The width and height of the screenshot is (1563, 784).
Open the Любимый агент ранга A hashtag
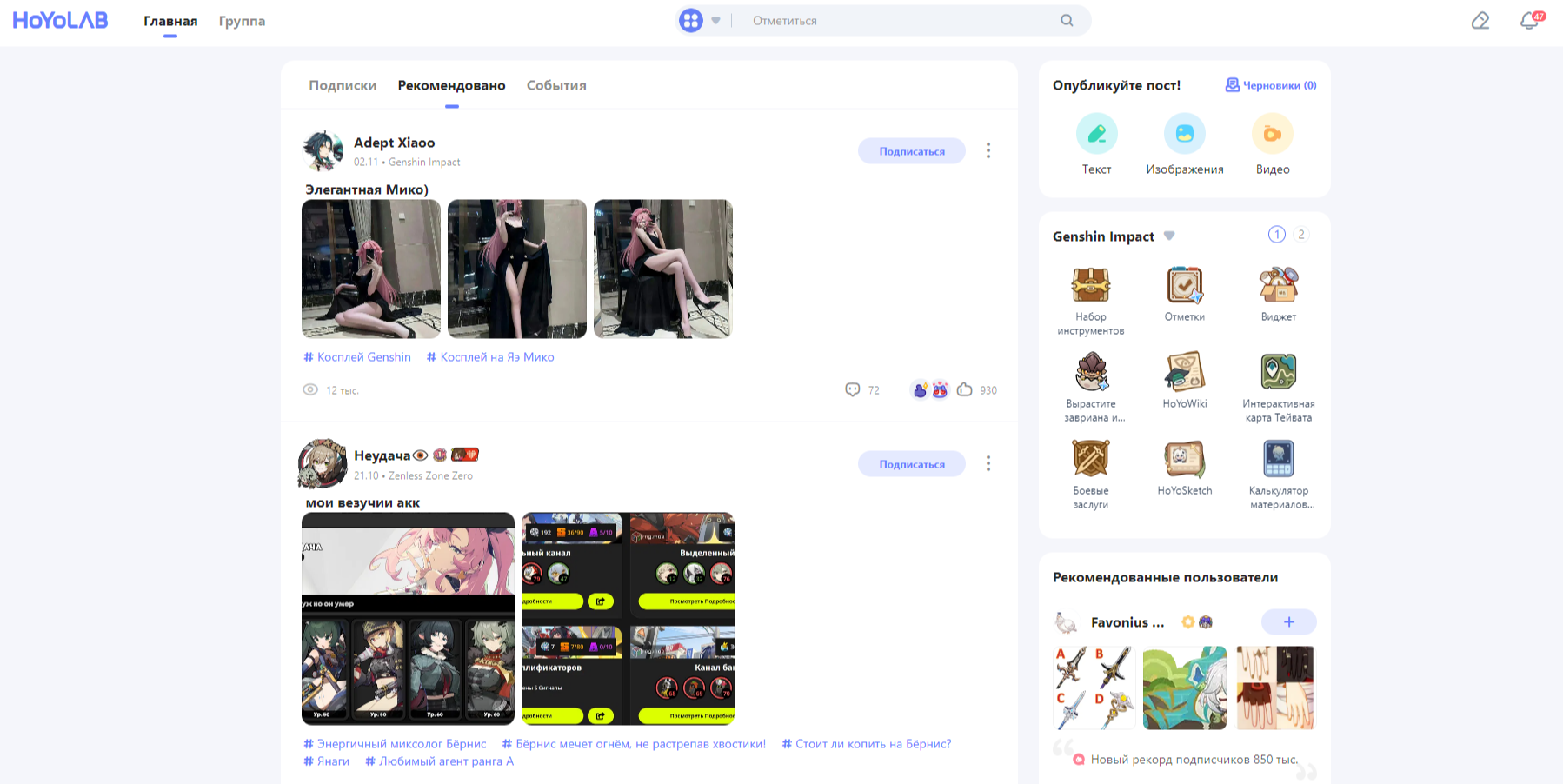(439, 761)
